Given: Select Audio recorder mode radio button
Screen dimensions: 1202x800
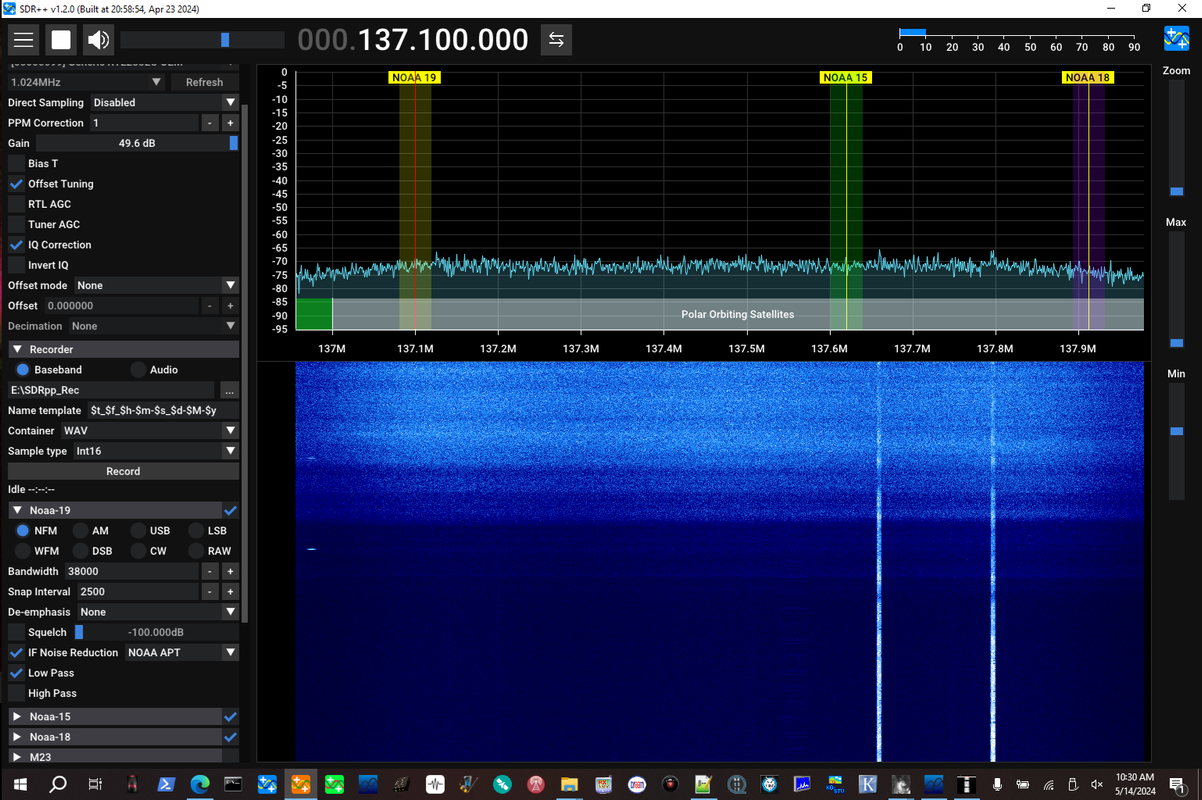Looking at the screenshot, I should click(138, 370).
